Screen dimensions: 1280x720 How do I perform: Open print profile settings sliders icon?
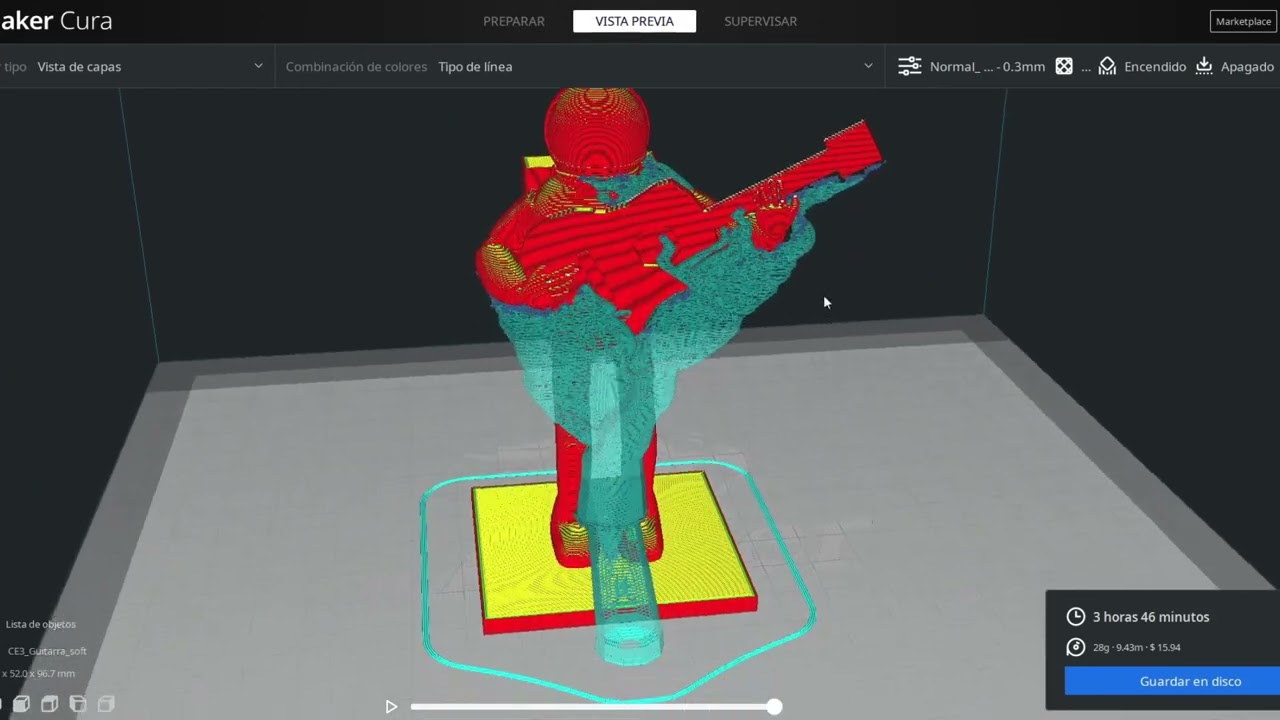pos(909,66)
